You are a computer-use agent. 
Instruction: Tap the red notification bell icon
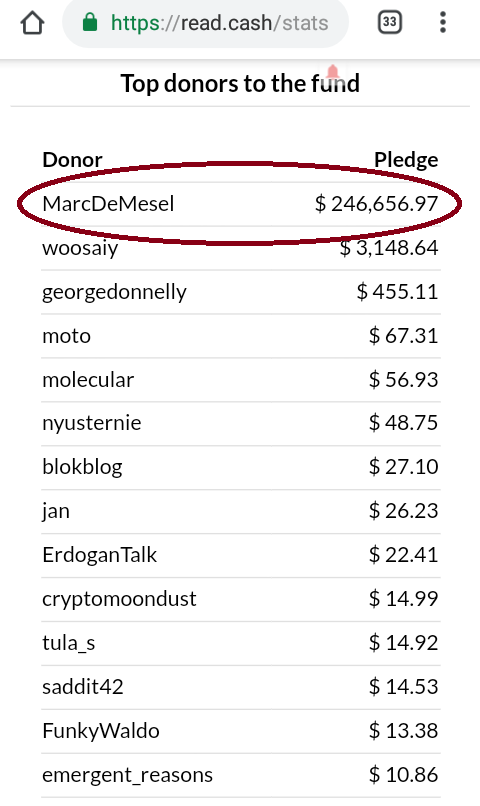click(x=333, y=71)
